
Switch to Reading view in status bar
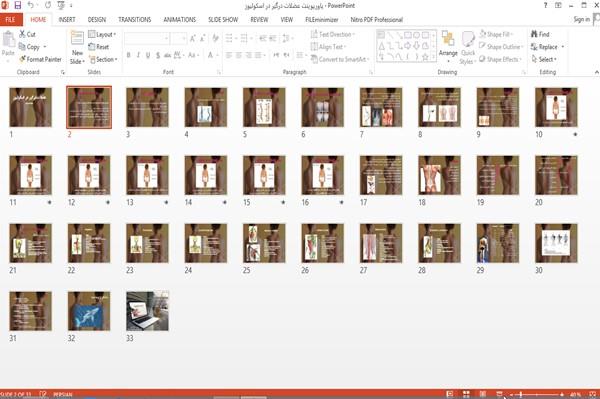(x=483, y=394)
